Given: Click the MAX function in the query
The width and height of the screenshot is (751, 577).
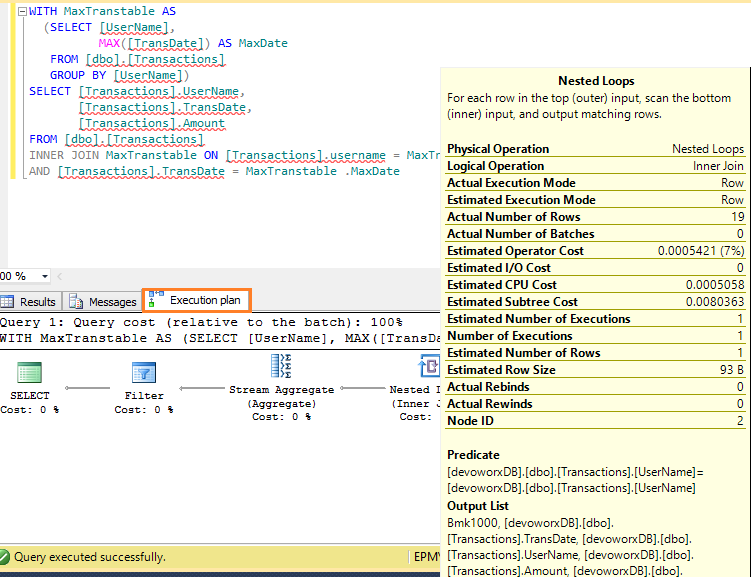Looking at the screenshot, I should point(110,43).
